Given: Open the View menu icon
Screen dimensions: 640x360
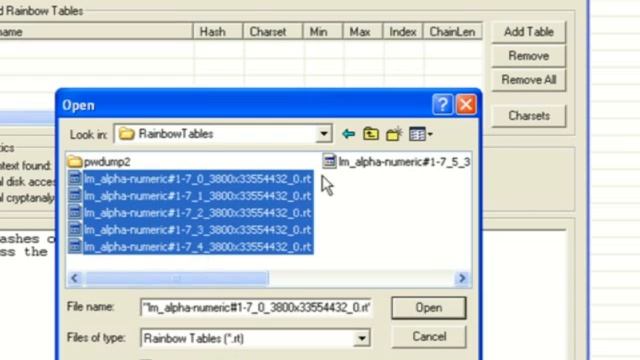Looking at the screenshot, I should point(420,134).
